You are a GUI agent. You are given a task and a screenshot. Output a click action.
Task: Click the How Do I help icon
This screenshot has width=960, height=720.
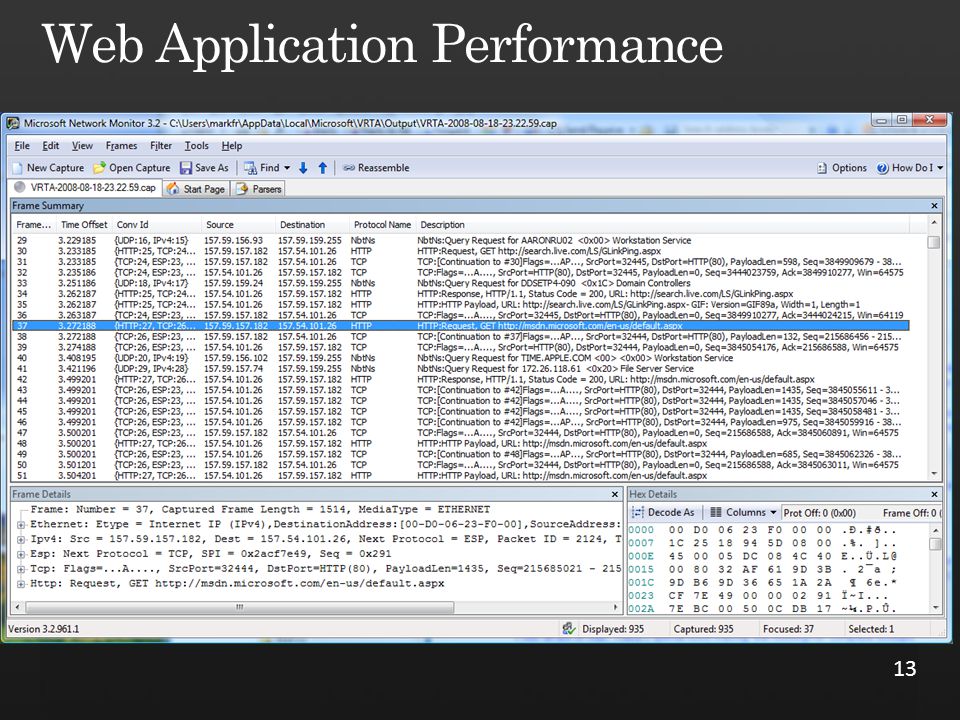click(882, 168)
